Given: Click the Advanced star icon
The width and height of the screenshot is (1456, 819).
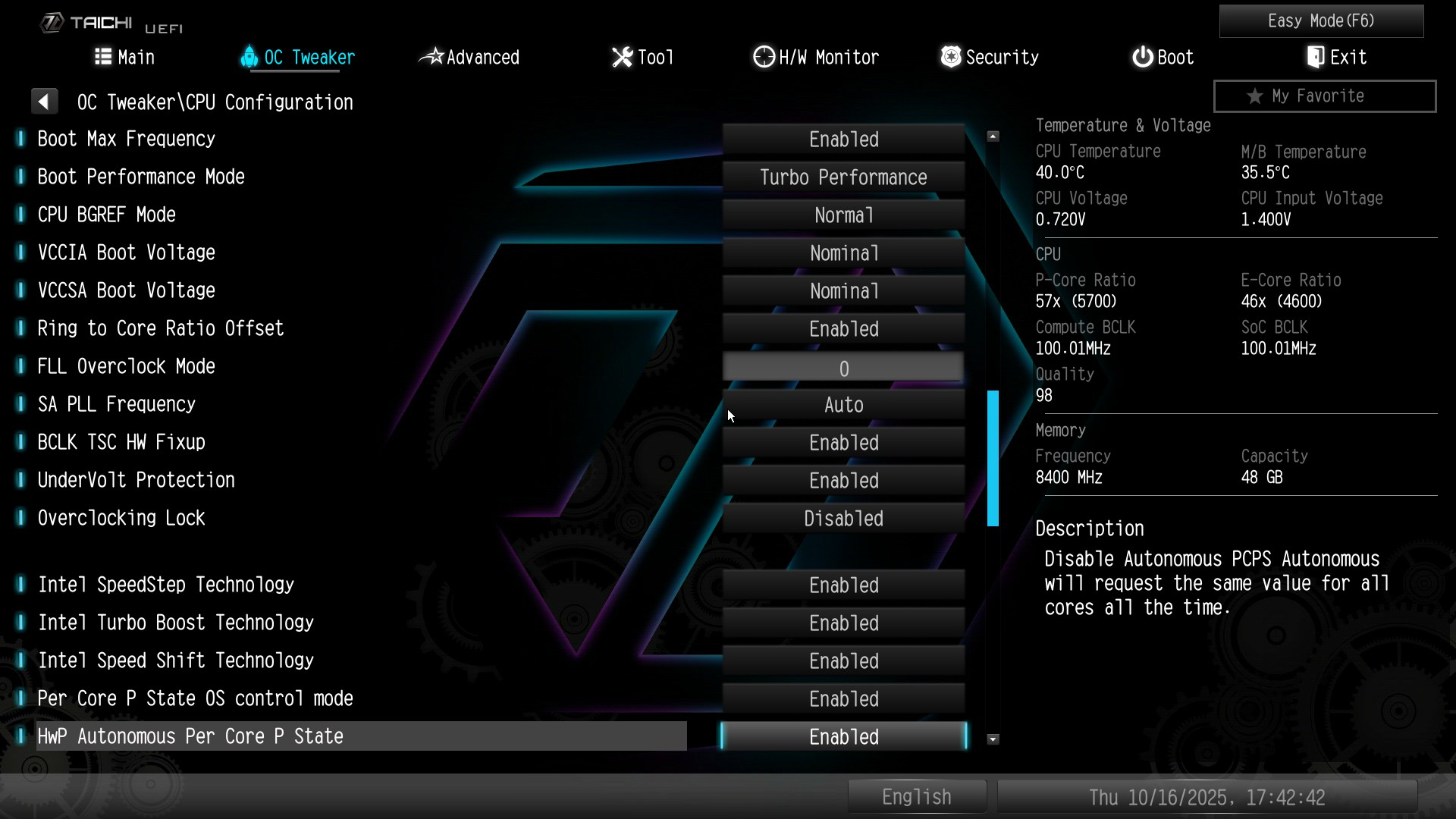Looking at the screenshot, I should [431, 57].
